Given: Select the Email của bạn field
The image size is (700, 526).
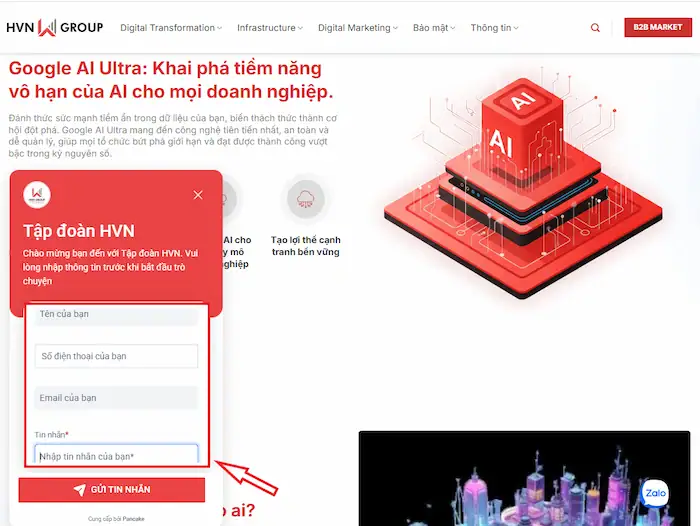Looking at the screenshot, I should click(x=116, y=398).
